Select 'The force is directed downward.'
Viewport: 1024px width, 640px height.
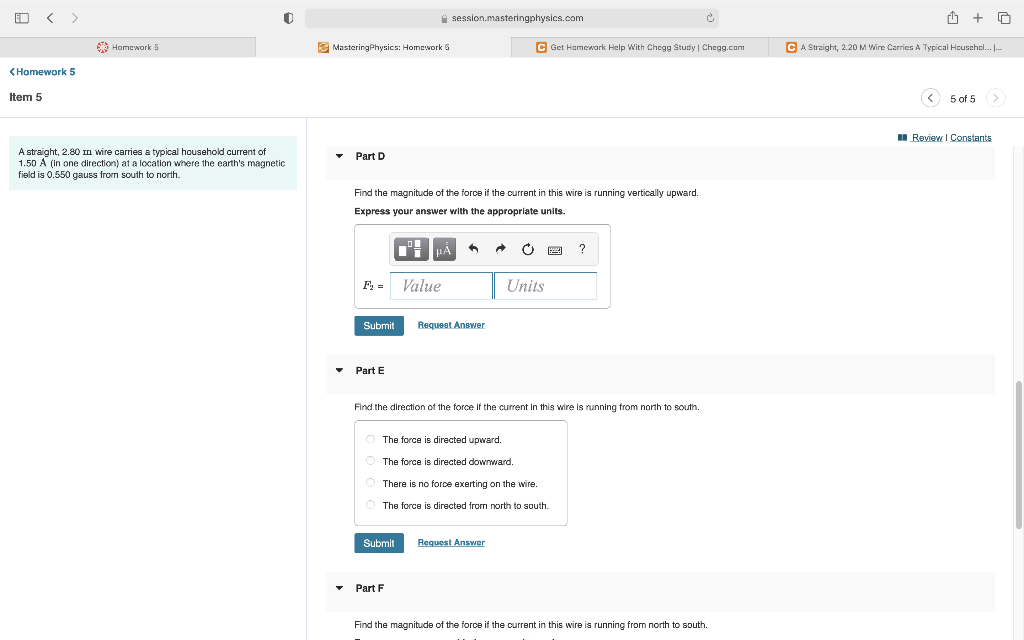pos(370,461)
